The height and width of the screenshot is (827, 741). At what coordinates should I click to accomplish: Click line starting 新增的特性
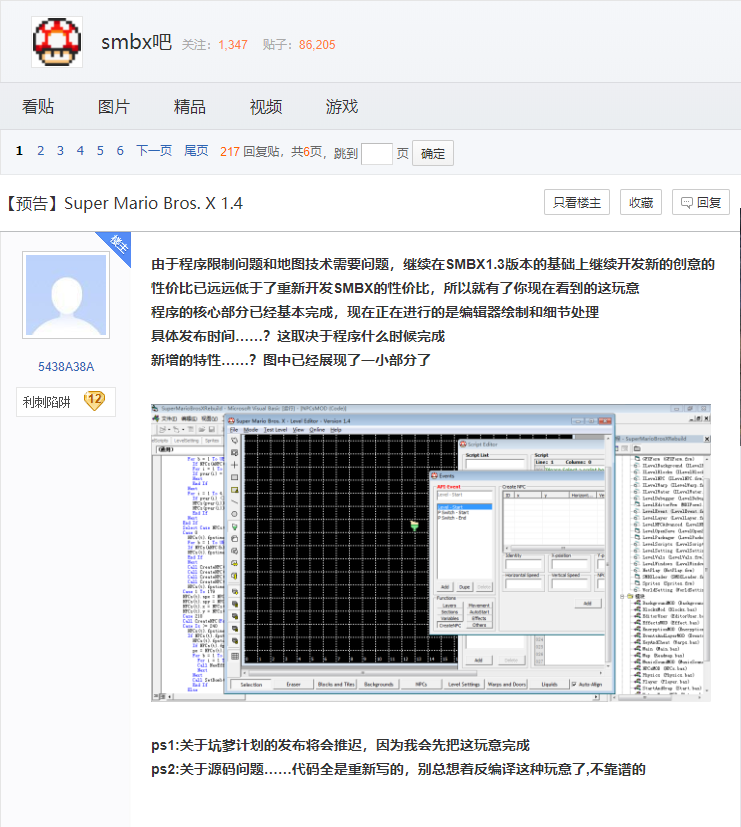pyautogui.click(x=291, y=360)
